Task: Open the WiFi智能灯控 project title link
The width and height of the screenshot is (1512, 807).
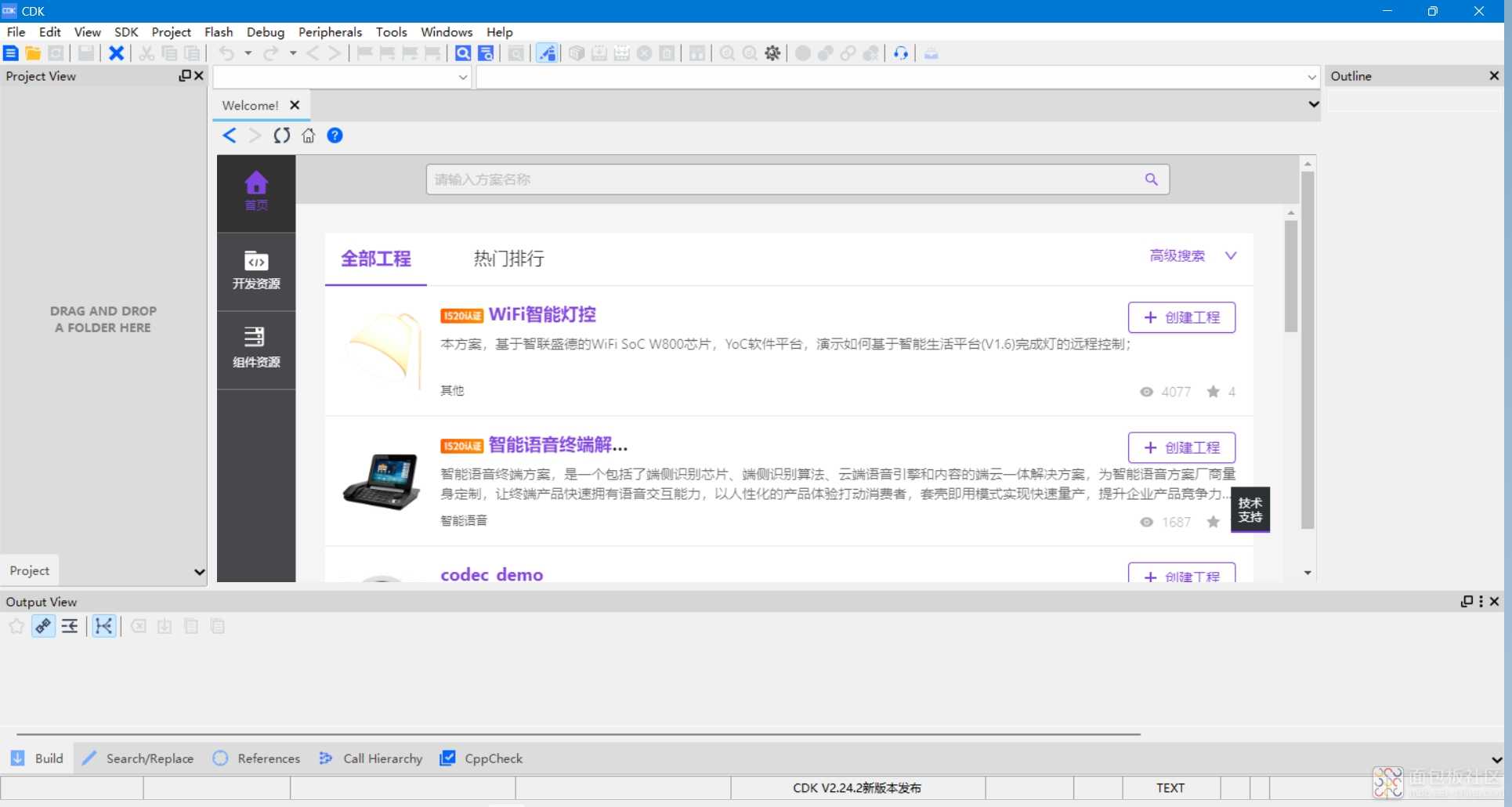Action: [x=542, y=314]
